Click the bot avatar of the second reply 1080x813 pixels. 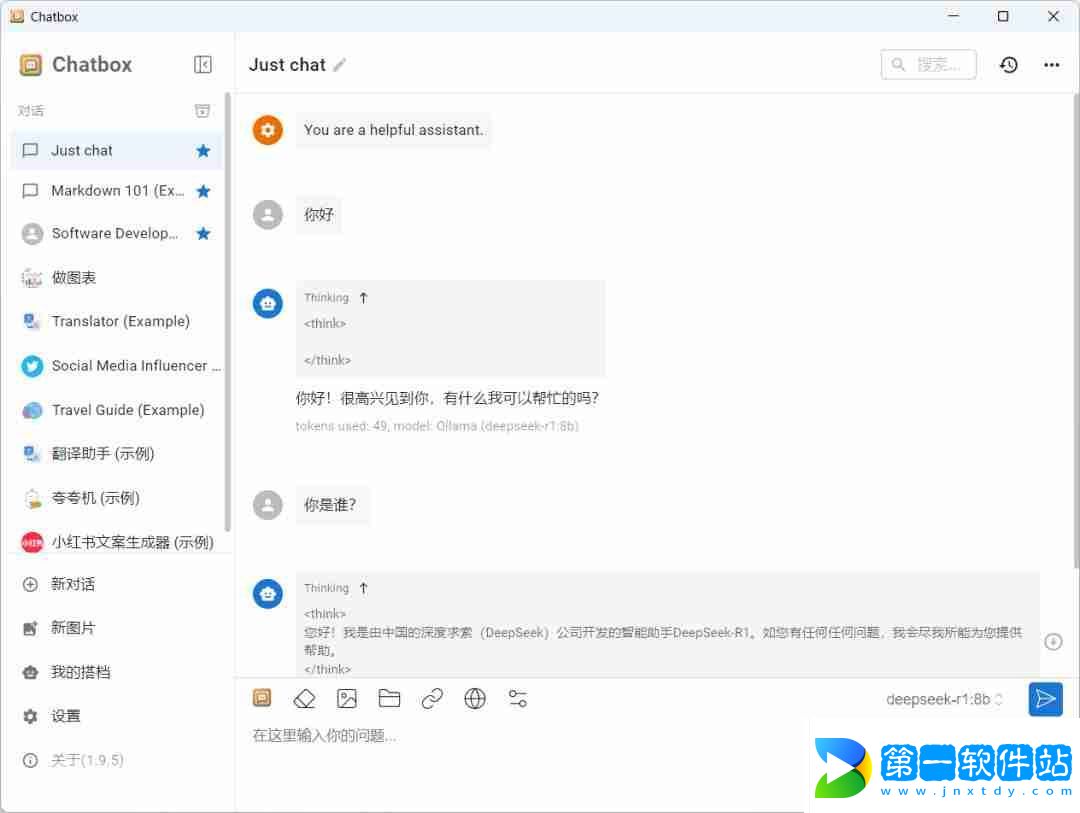tap(268, 593)
